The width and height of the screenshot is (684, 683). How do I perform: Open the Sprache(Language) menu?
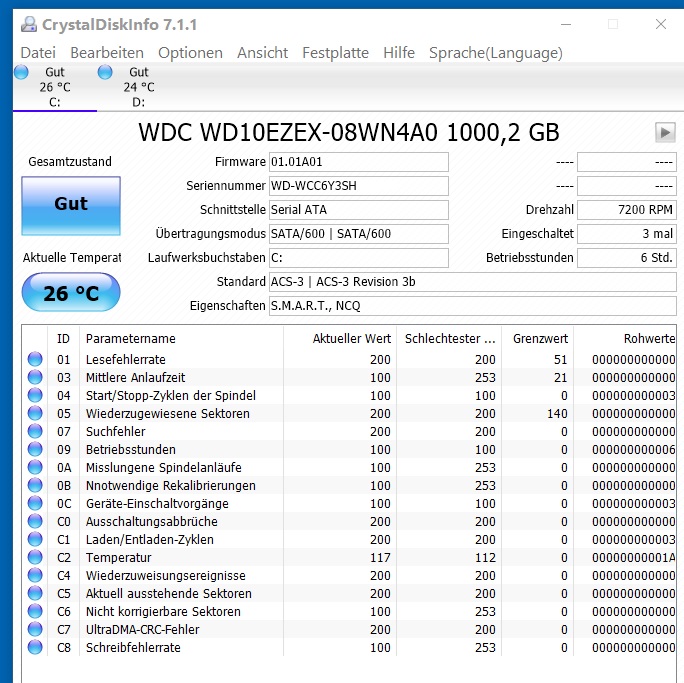click(496, 53)
